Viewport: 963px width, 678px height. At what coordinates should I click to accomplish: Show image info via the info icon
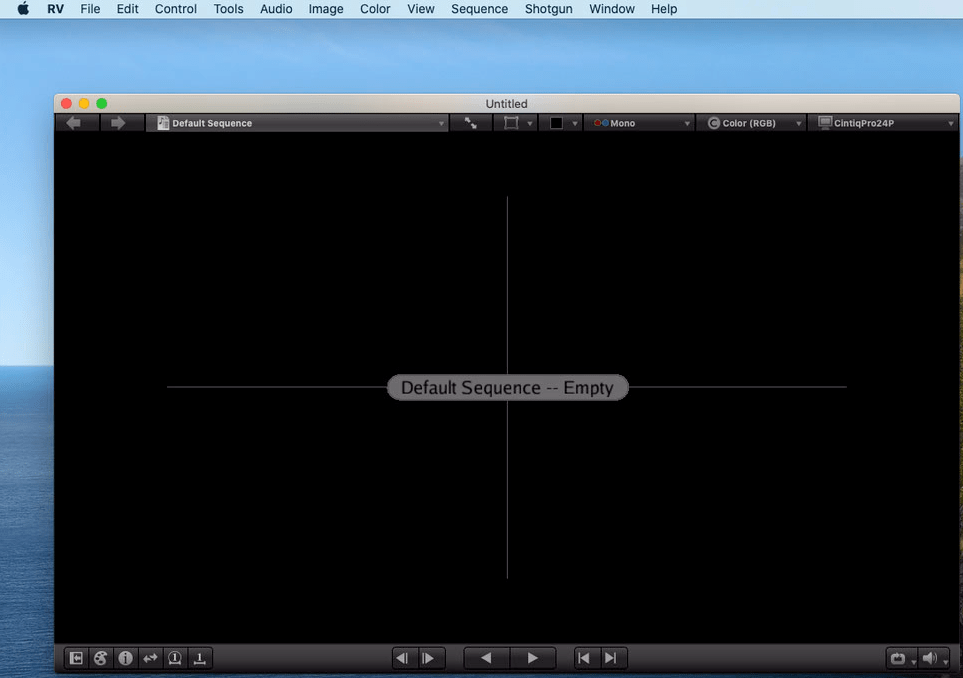pyautogui.click(x=125, y=658)
